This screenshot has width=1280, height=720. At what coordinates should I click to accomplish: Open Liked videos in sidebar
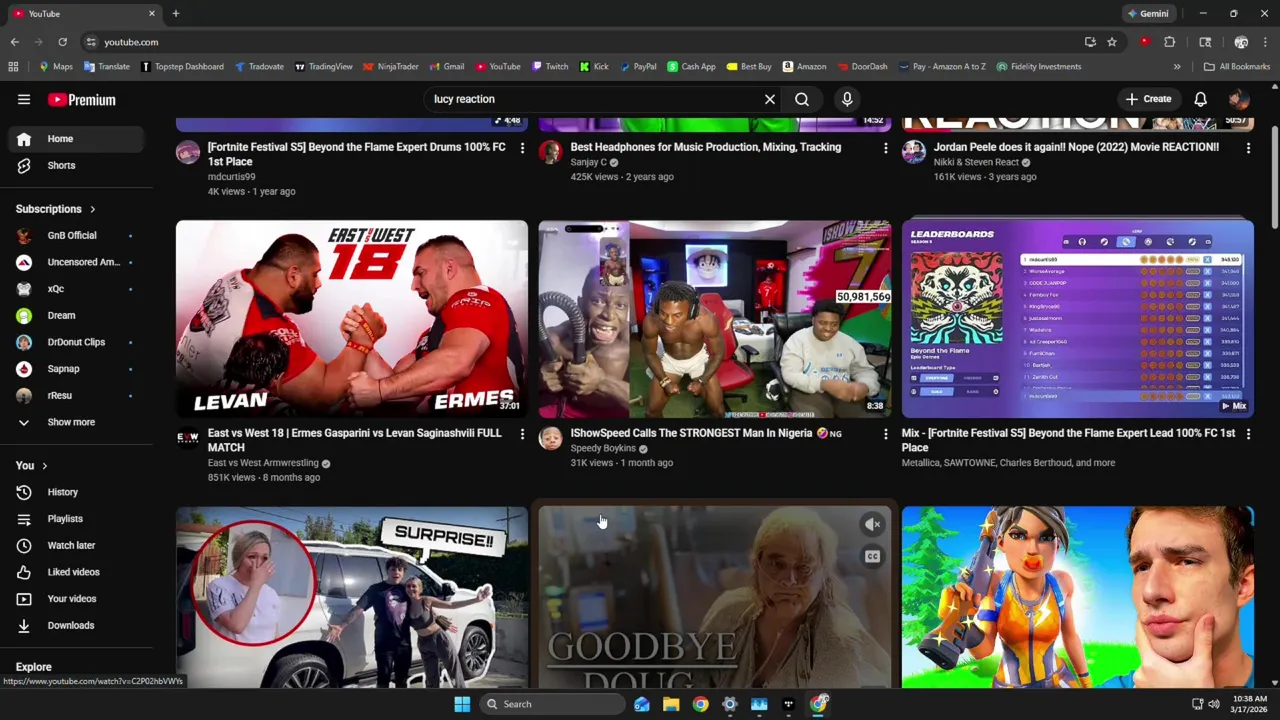(78, 572)
